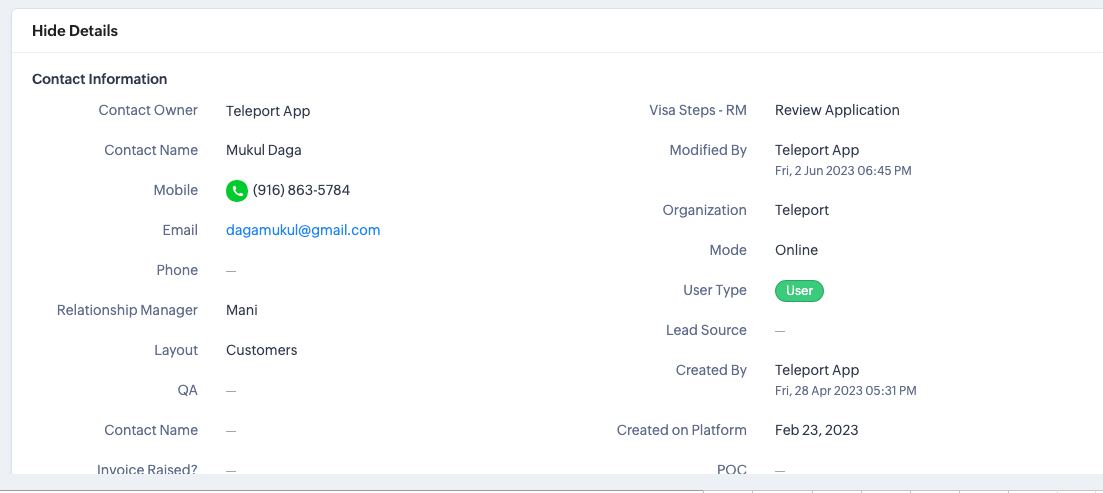1103x493 pixels.
Task: Select the Review Application visa step value
Action: point(837,110)
